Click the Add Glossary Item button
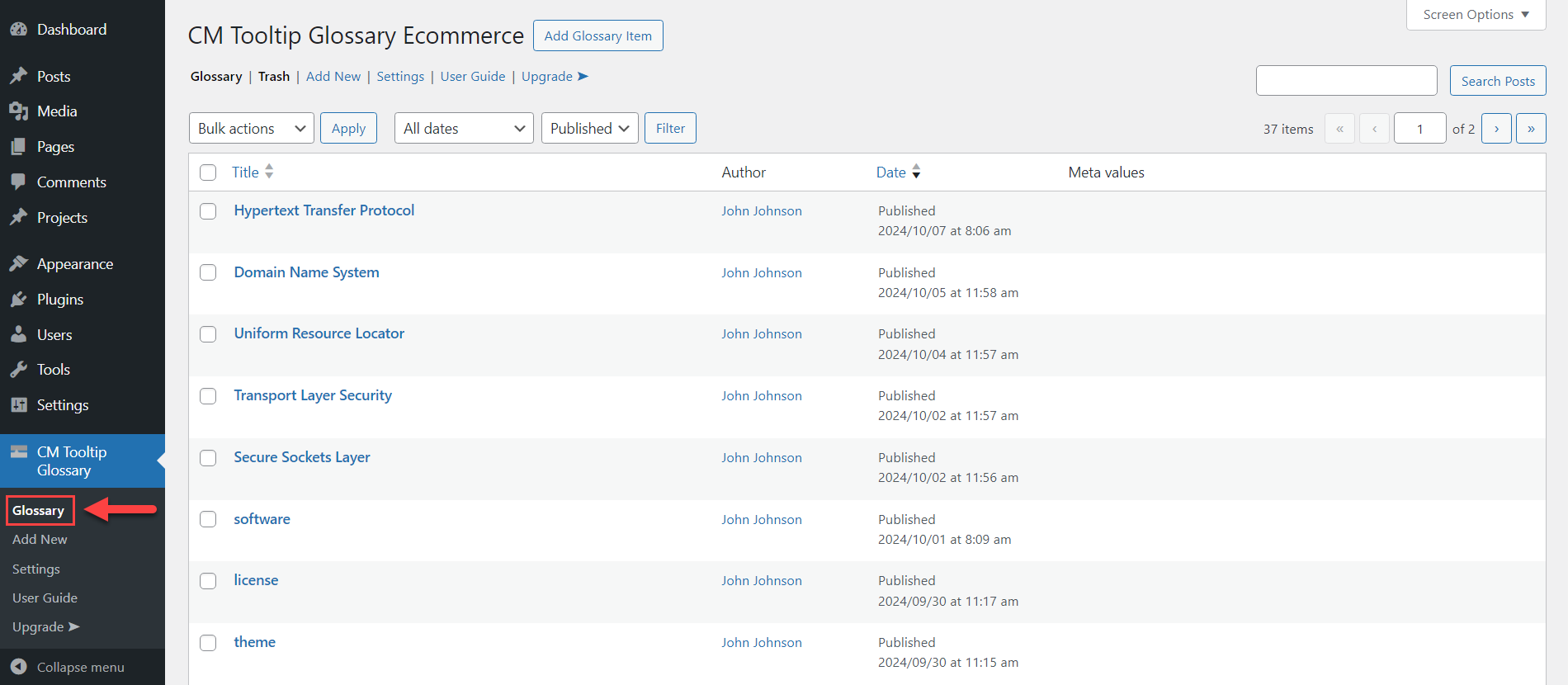Screen dimensions: 1568x685 [598, 35]
